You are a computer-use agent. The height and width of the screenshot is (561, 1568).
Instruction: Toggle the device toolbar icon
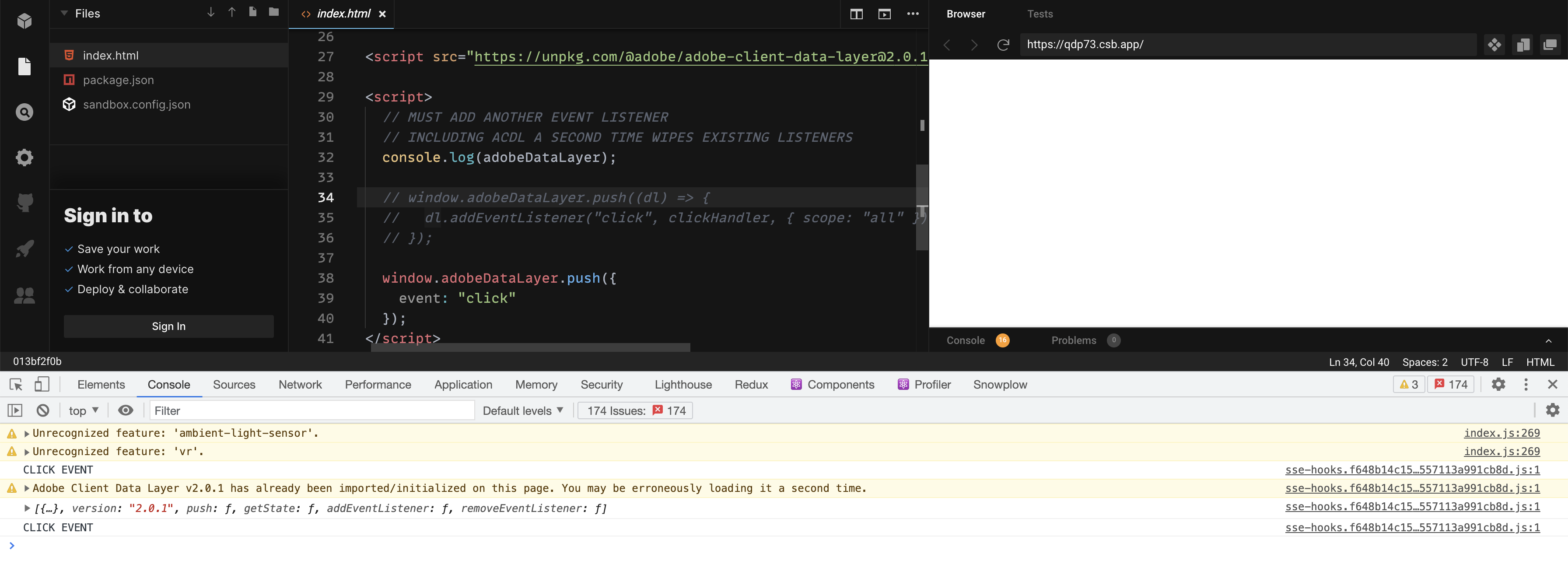[x=42, y=384]
